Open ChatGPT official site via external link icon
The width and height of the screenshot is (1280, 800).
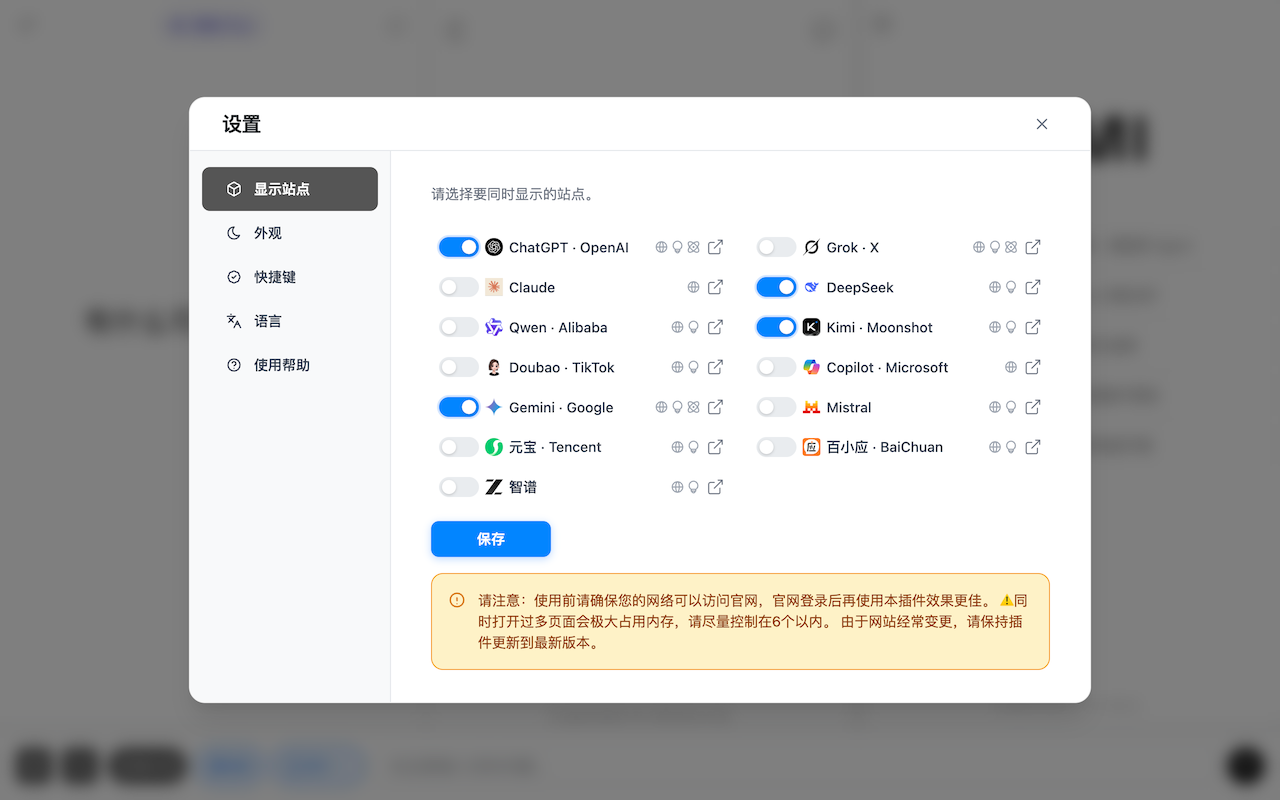(x=715, y=247)
